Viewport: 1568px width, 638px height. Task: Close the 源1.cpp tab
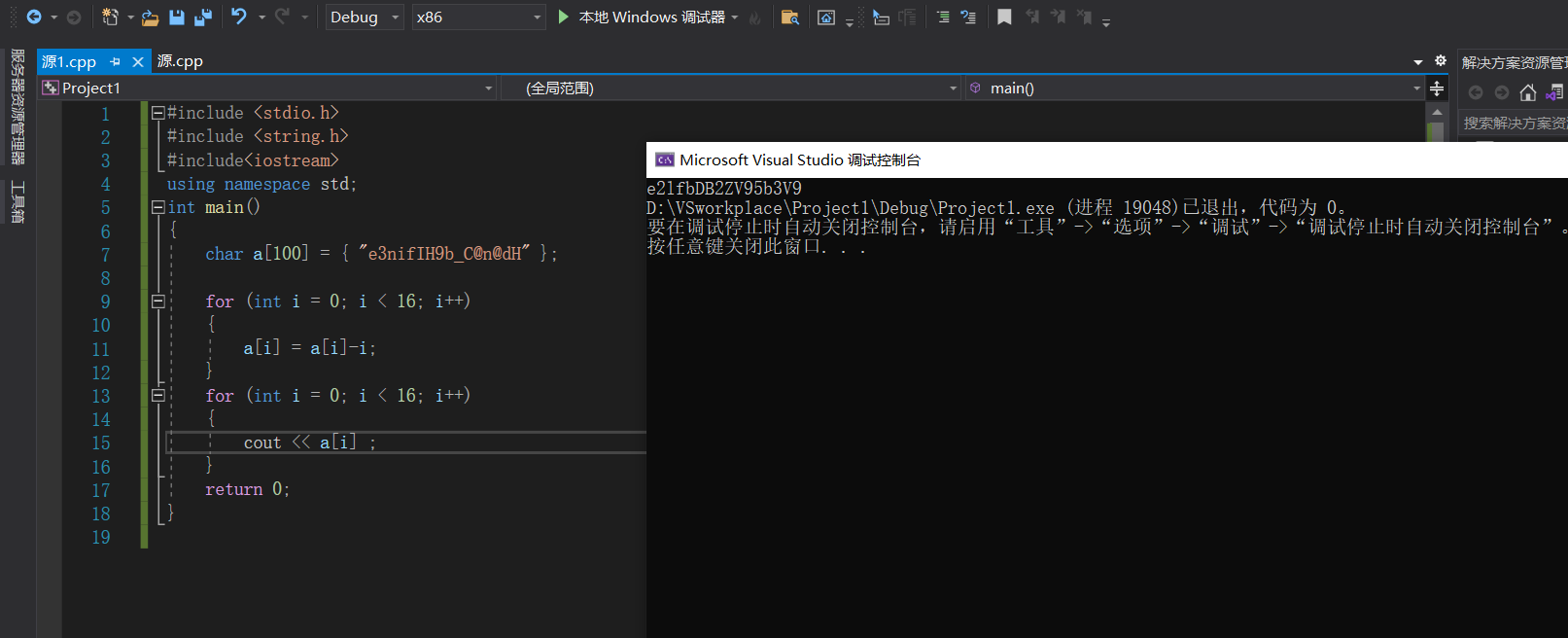(x=138, y=61)
